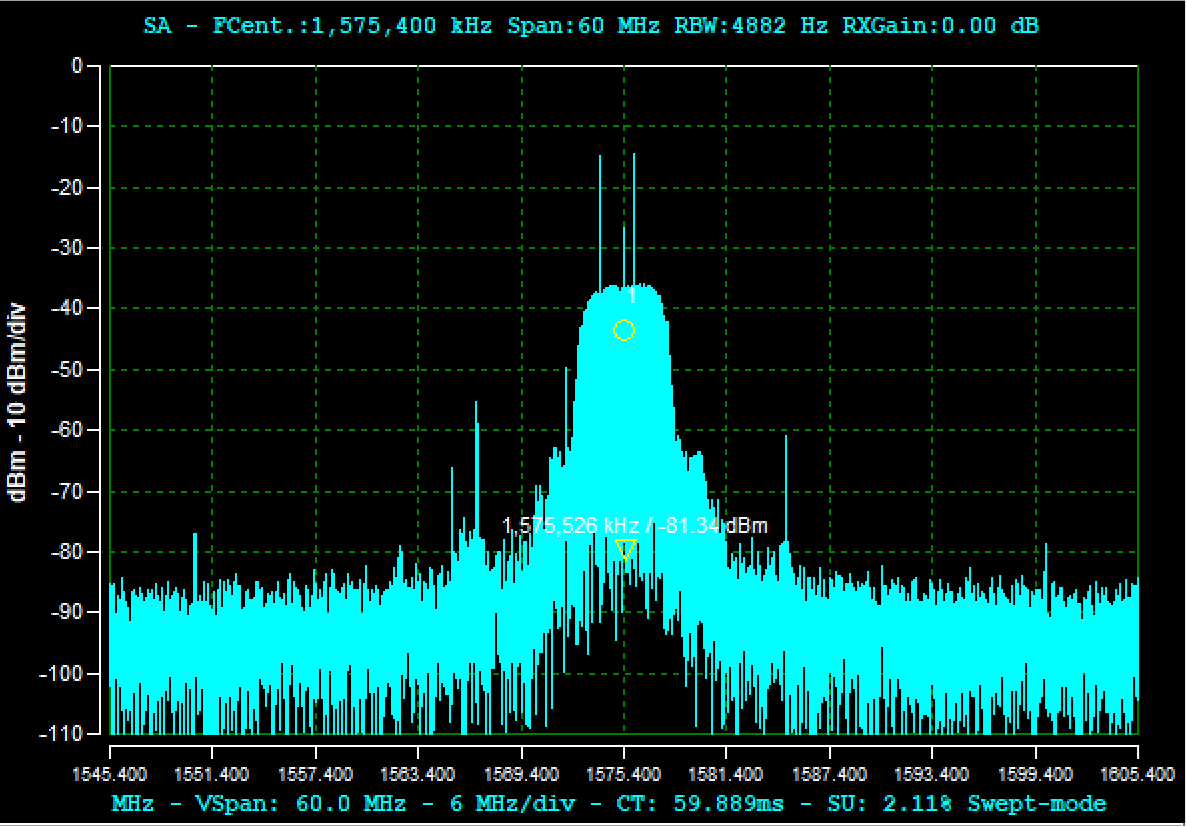The height and width of the screenshot is (827, 1187).
Task: Click the 1605.400 frequency axis label
Action: (x=1138, y=775)
